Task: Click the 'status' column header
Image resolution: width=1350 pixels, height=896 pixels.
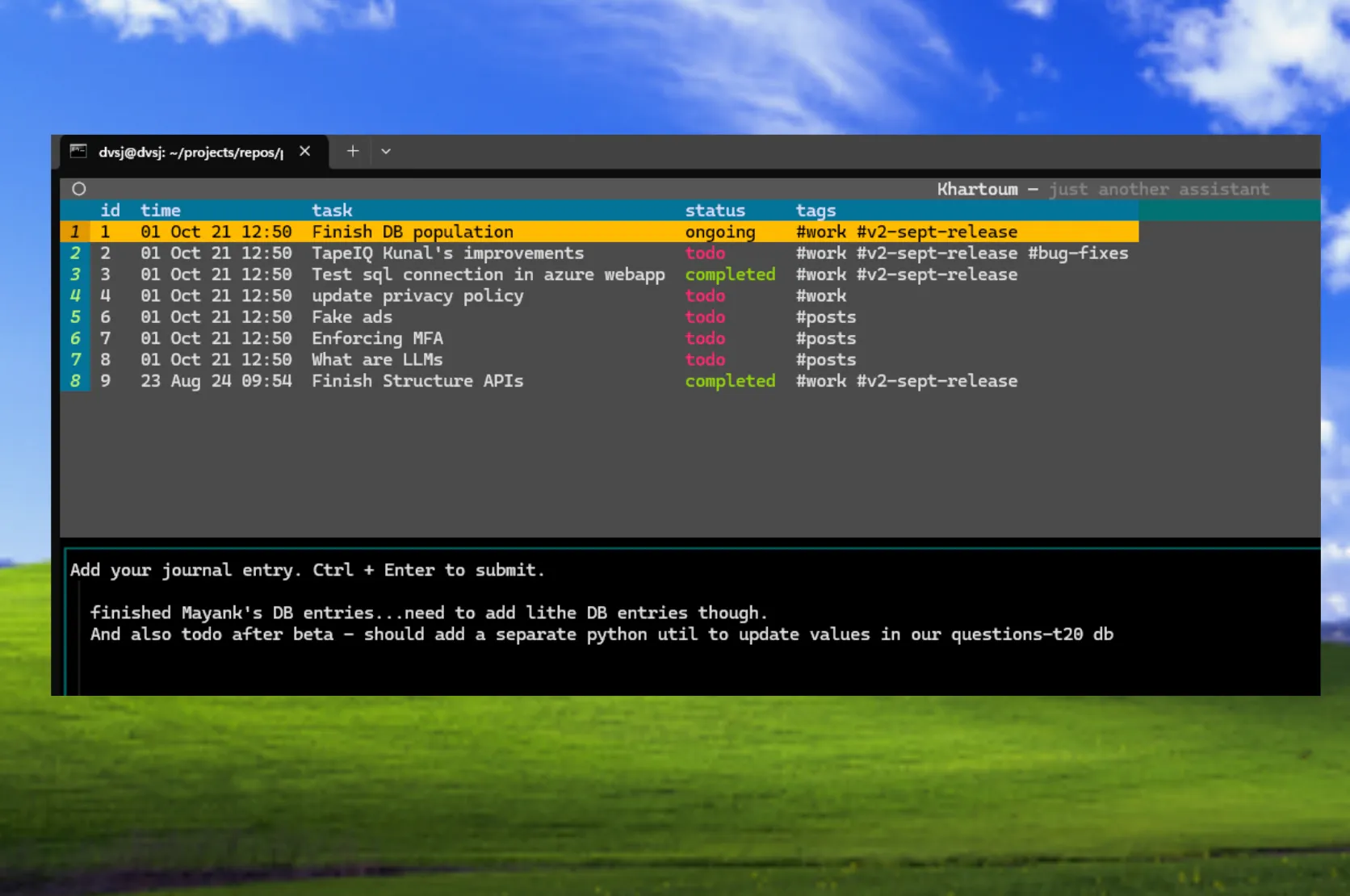Action: (x=715, y=210)
